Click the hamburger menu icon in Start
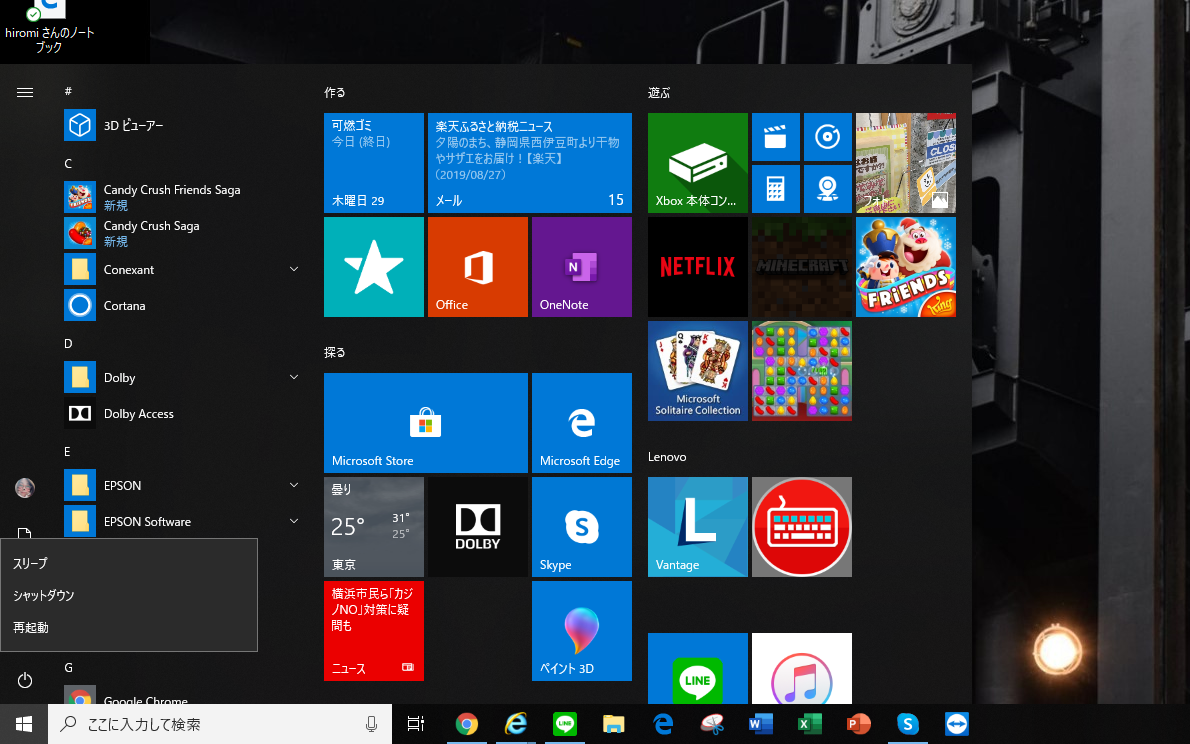This screenshot has height=744, width=1190. point(25,93)
